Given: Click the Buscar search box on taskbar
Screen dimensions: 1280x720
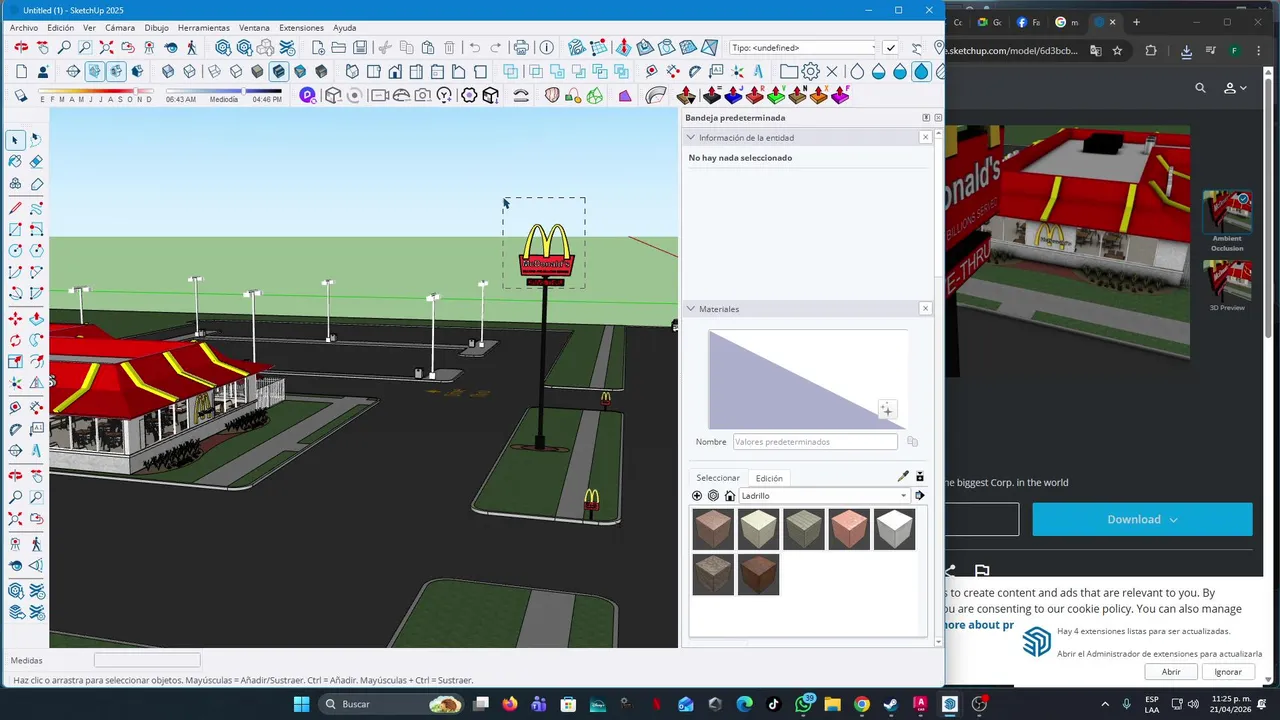Looking at the screenshot, I should tap(392, 704).
